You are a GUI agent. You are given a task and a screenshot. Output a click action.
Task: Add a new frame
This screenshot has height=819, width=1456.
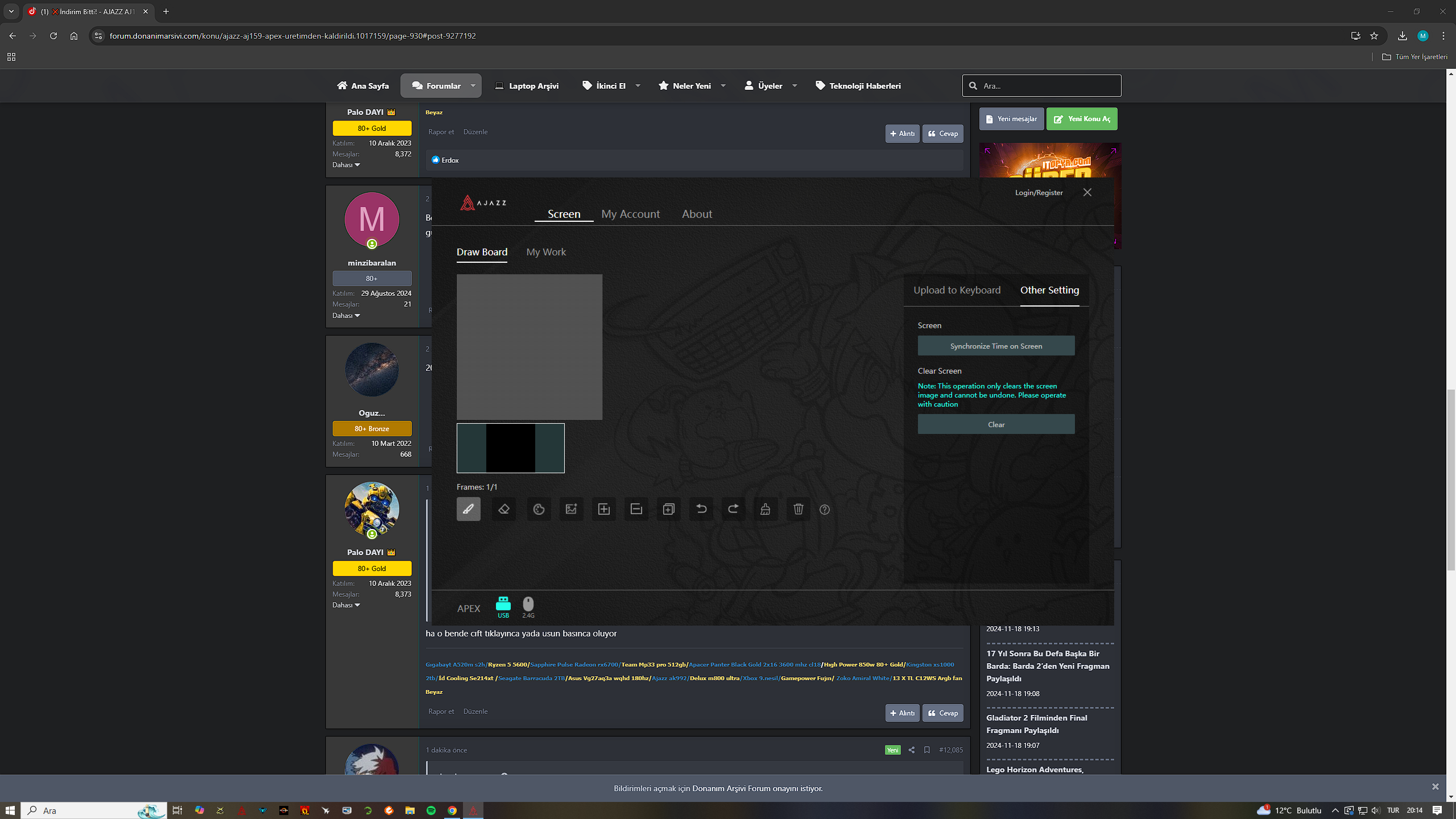point(603,509)
